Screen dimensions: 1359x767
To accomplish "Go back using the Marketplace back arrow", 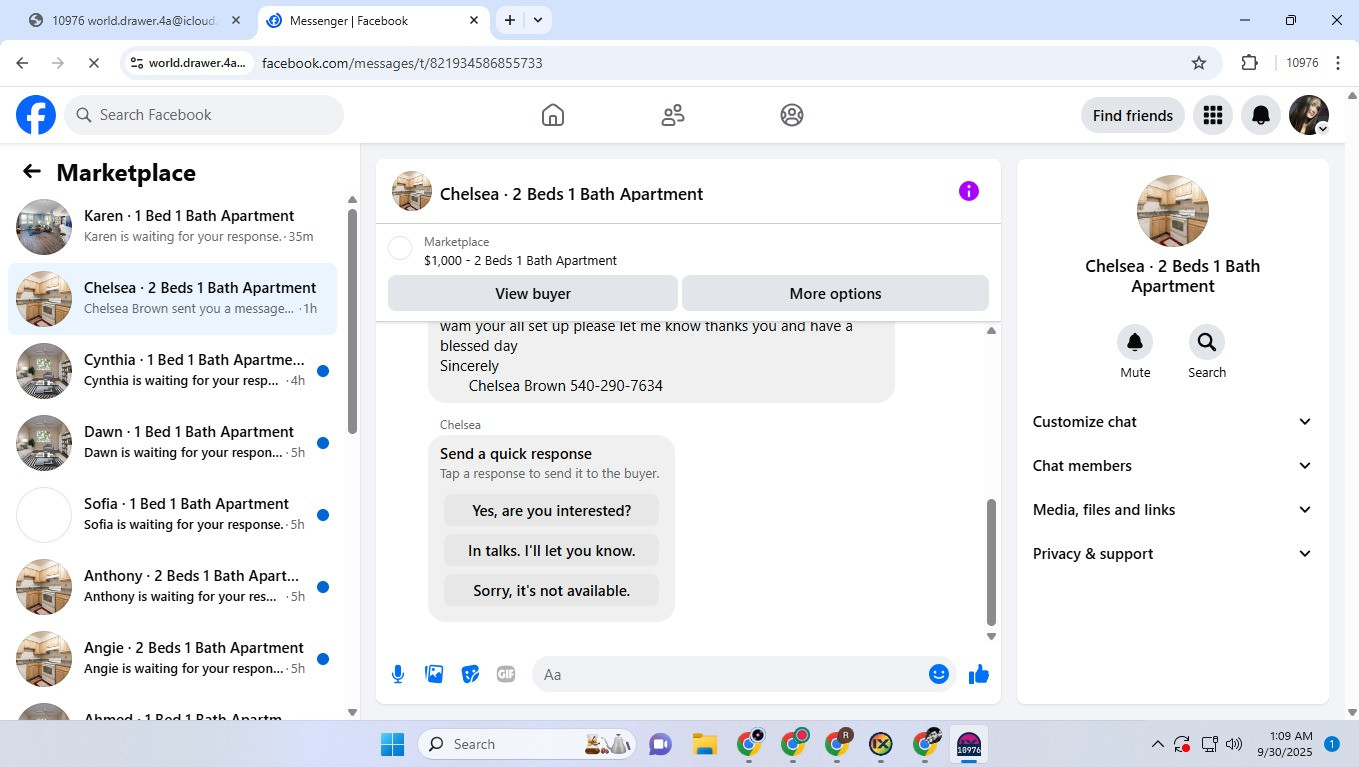I will tap(32, 172).
